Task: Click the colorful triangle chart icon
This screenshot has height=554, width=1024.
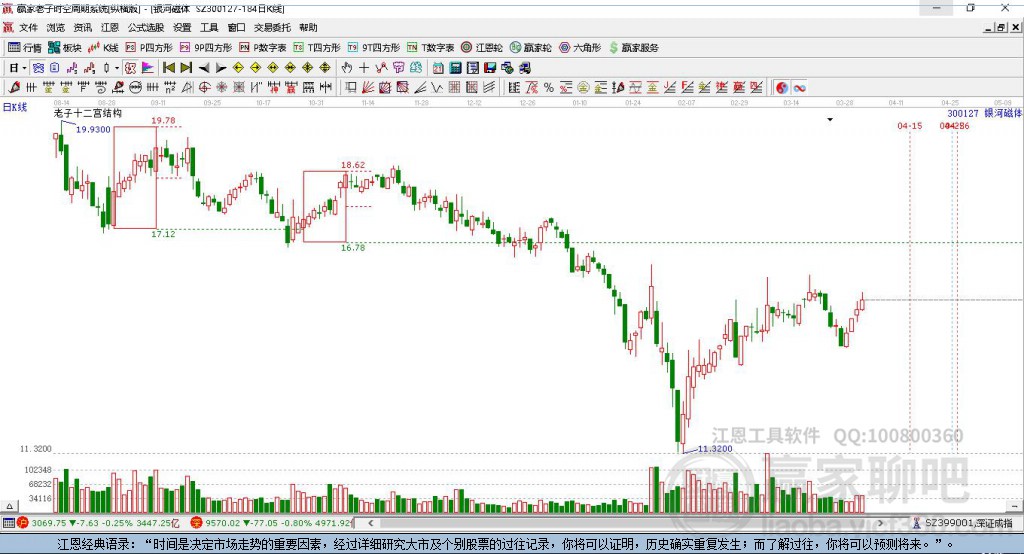Action: [148, 68]
